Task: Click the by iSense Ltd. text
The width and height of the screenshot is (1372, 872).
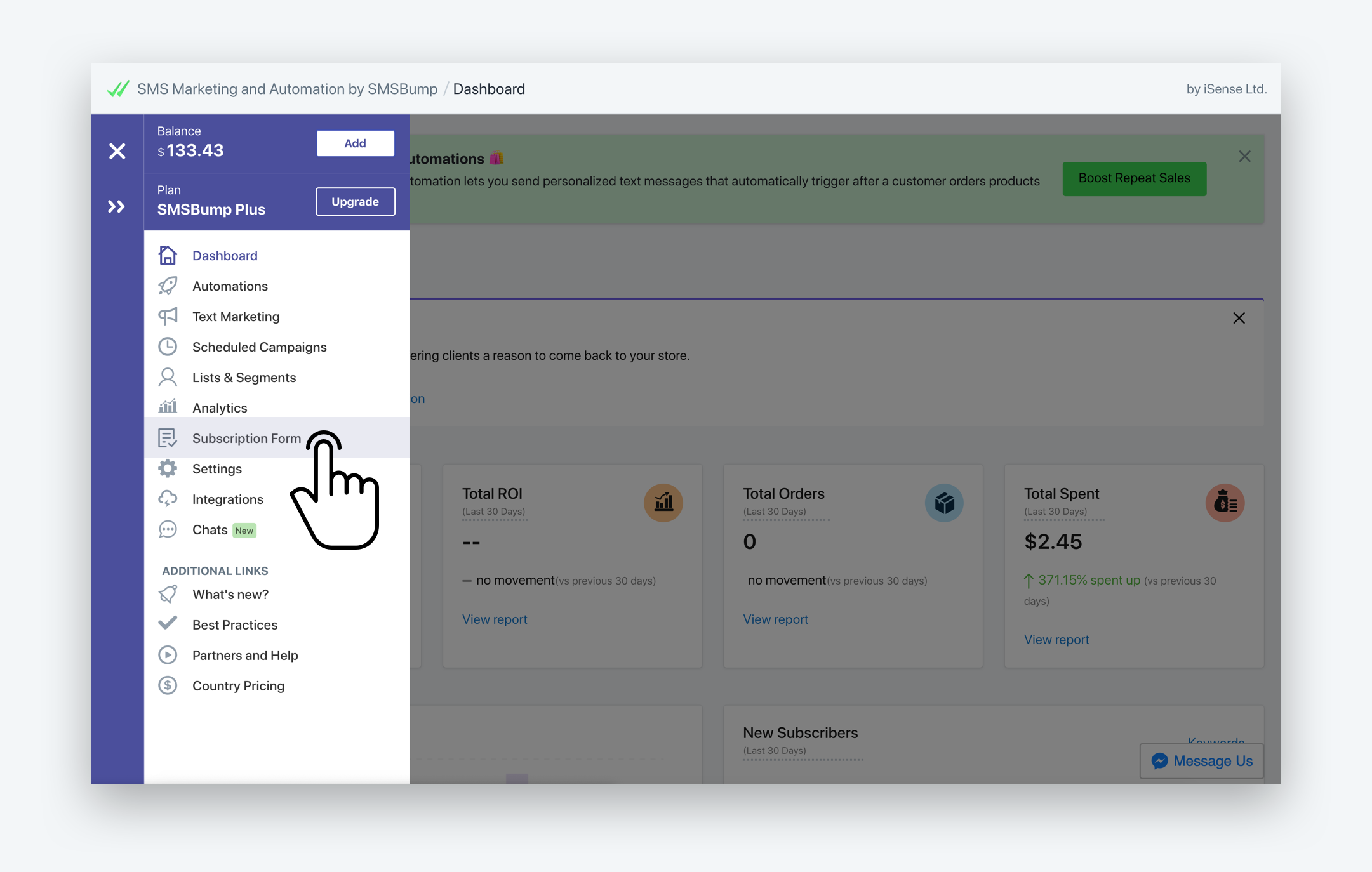Action: click(1226, 89)
